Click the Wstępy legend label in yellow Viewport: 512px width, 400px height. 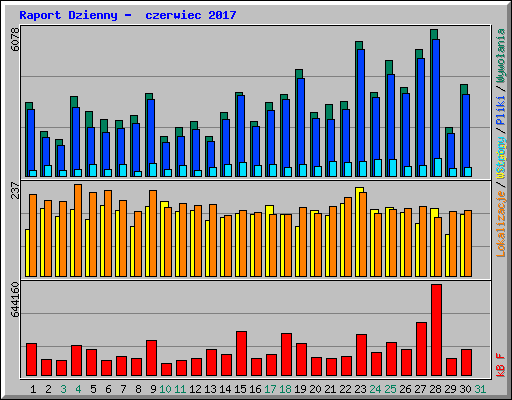click(500, 158)
